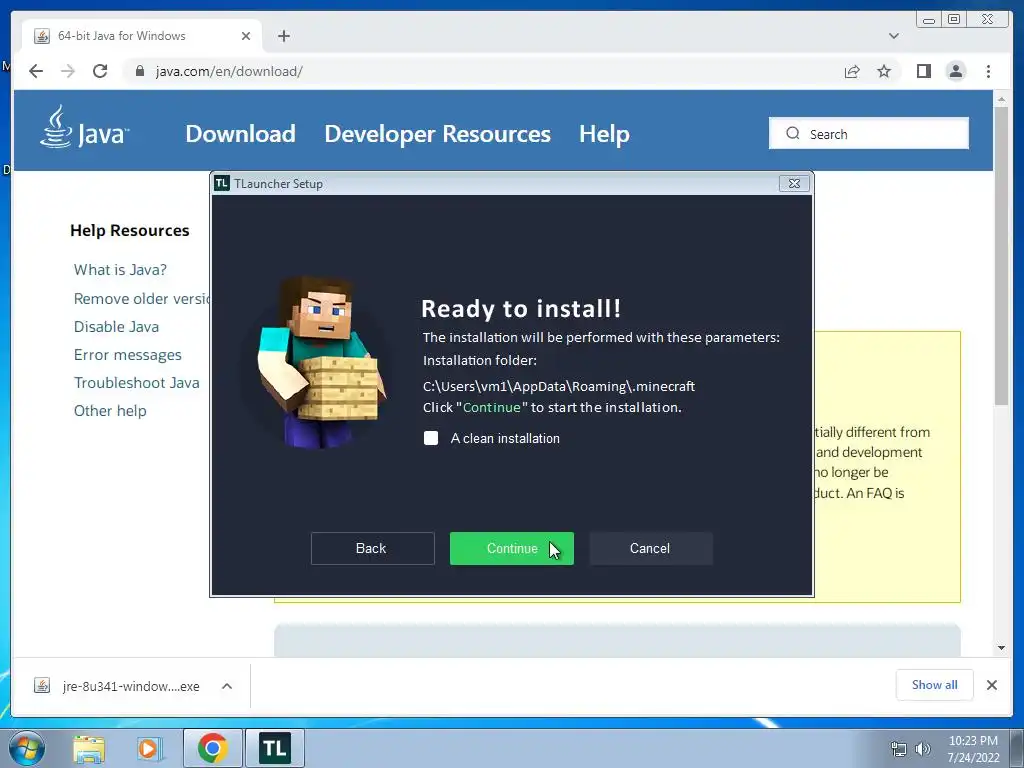Open the Windows Start menu
The width and height of the screenshot is (1024, 768).
pyautogui.click(x=27, y=748)
